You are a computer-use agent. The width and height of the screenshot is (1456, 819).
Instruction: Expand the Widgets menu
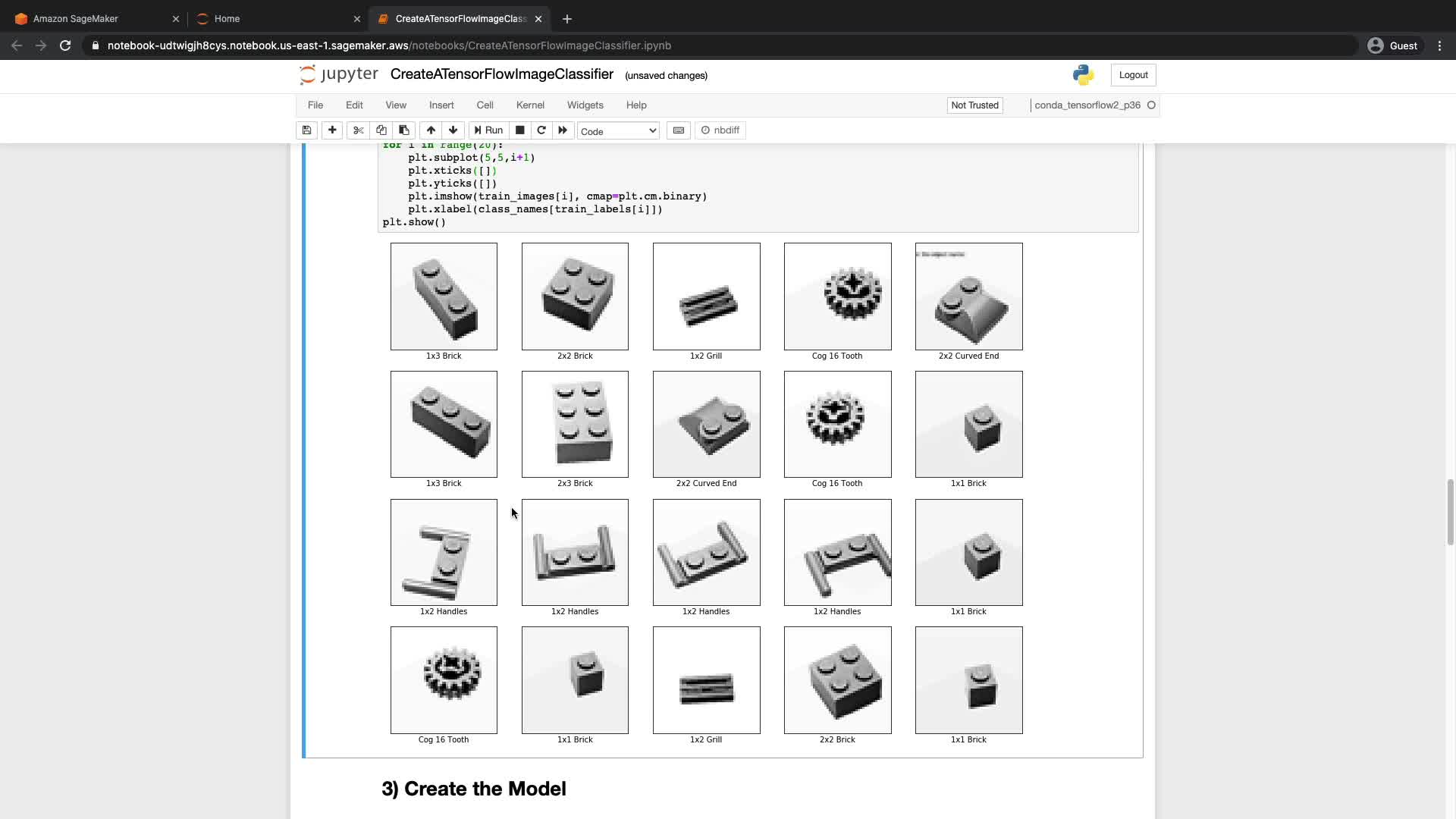click(585, 105)
